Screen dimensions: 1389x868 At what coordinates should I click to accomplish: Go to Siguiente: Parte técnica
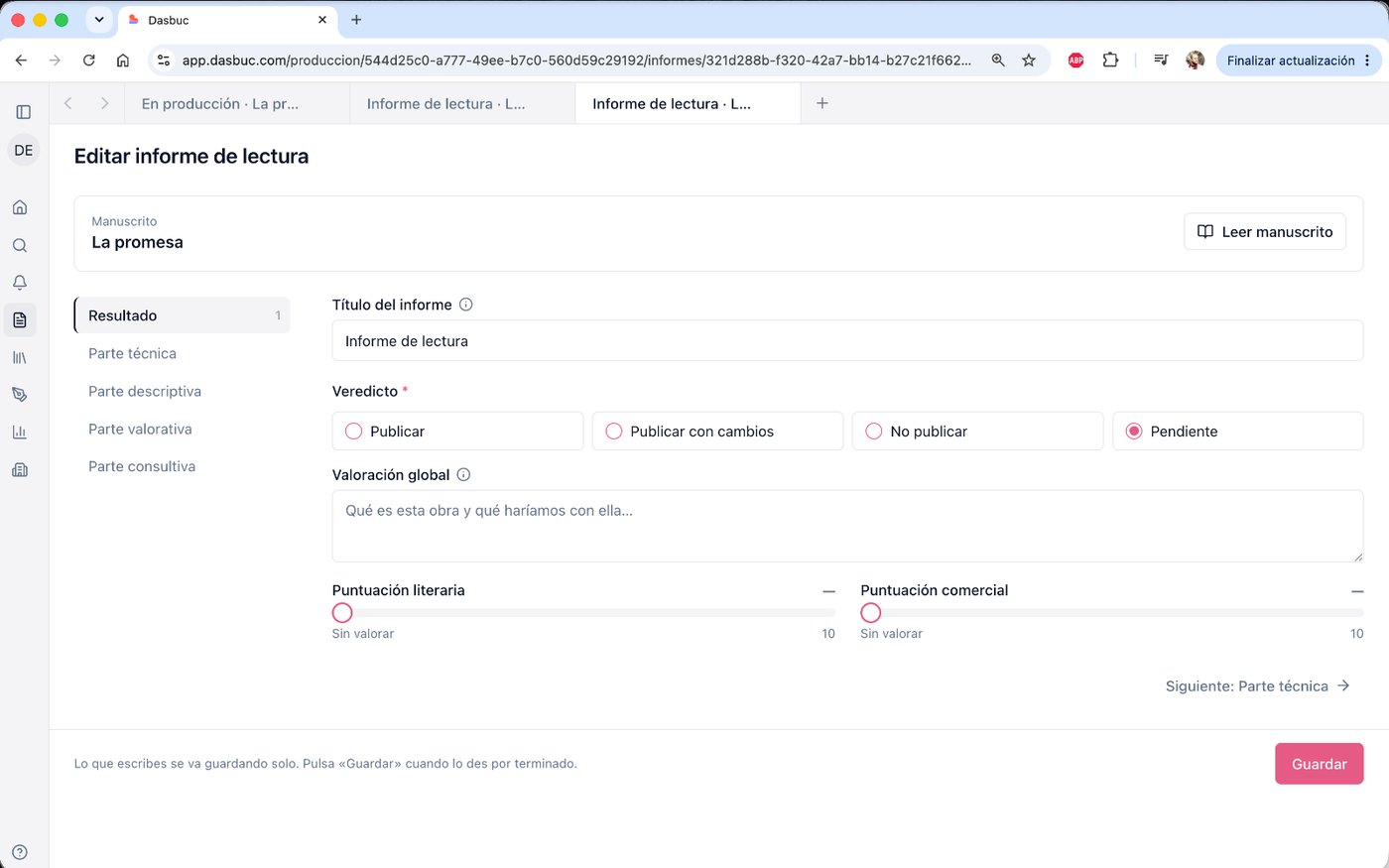coord(1257,685)
